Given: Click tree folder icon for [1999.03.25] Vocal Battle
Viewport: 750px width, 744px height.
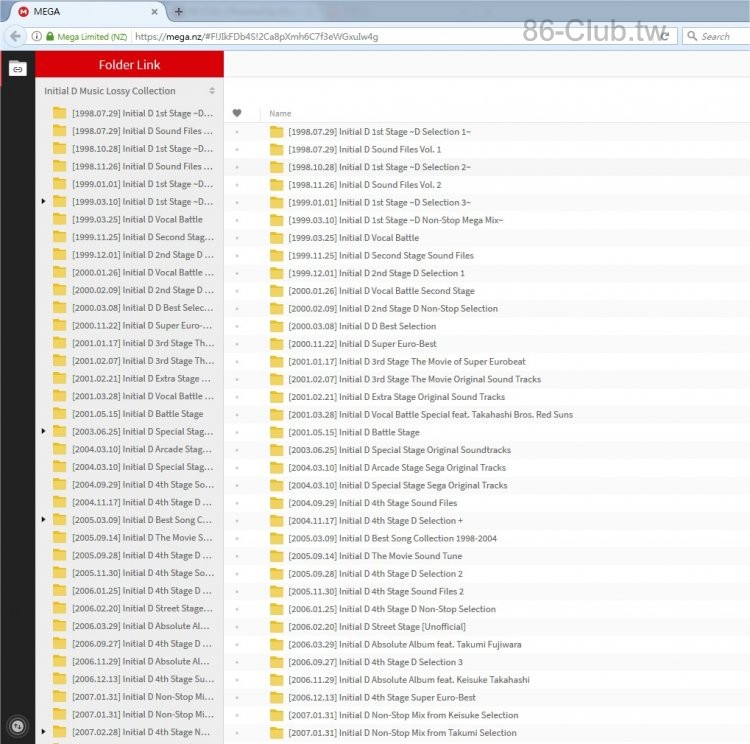Looking at the screenshot, I should point(59,219).
